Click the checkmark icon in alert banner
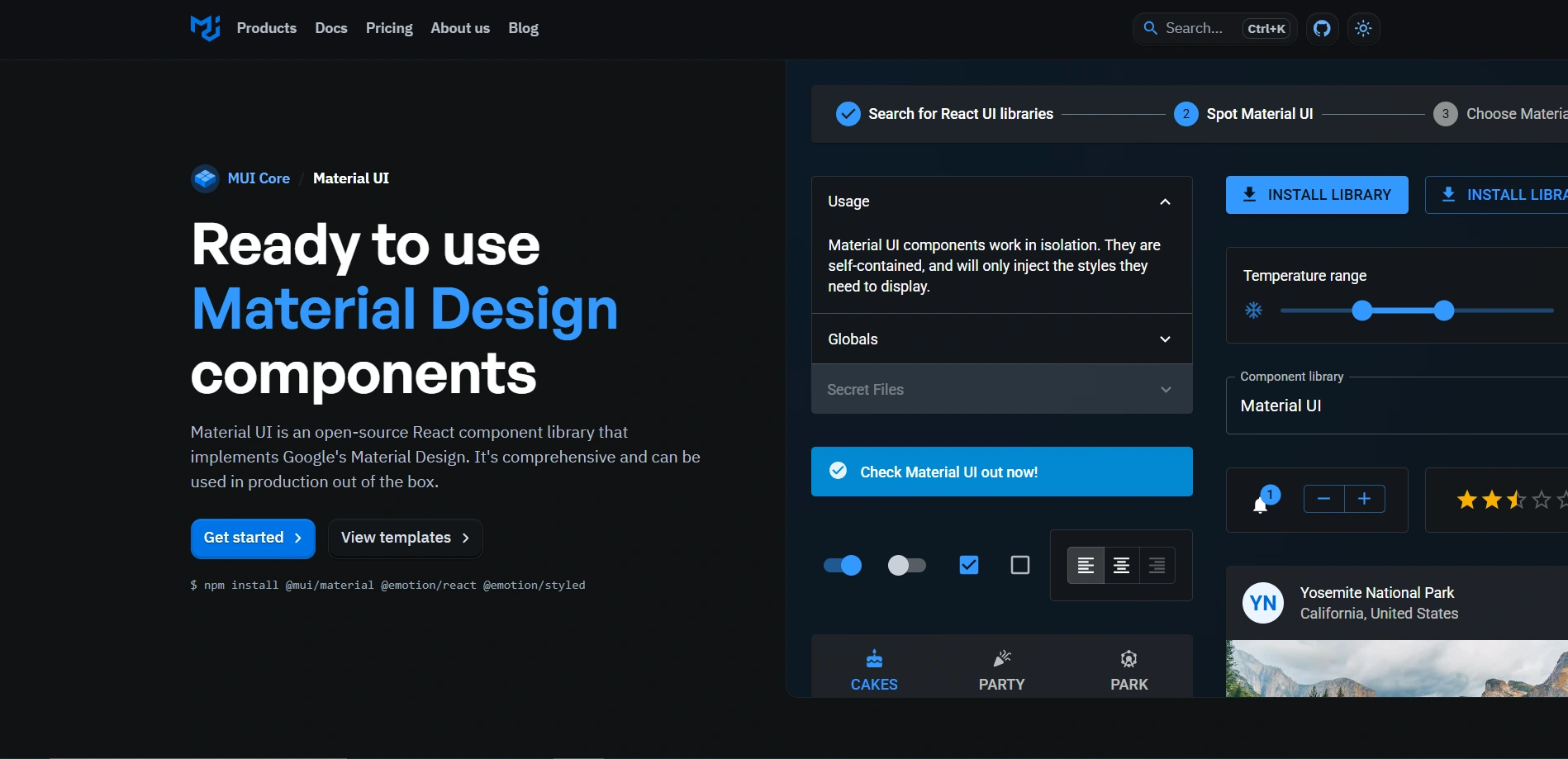This screenshot has height=759, width=1568. coord(838,471)
